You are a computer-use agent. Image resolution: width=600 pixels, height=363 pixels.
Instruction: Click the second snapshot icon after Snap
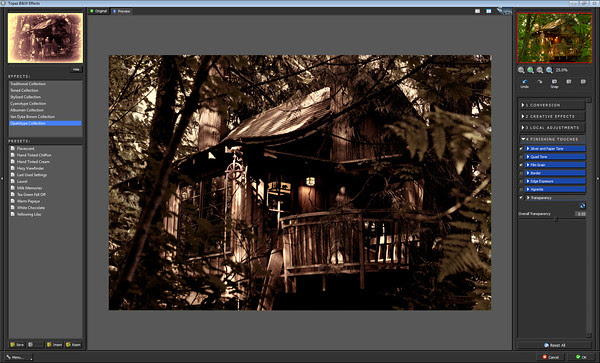point(569,82)
